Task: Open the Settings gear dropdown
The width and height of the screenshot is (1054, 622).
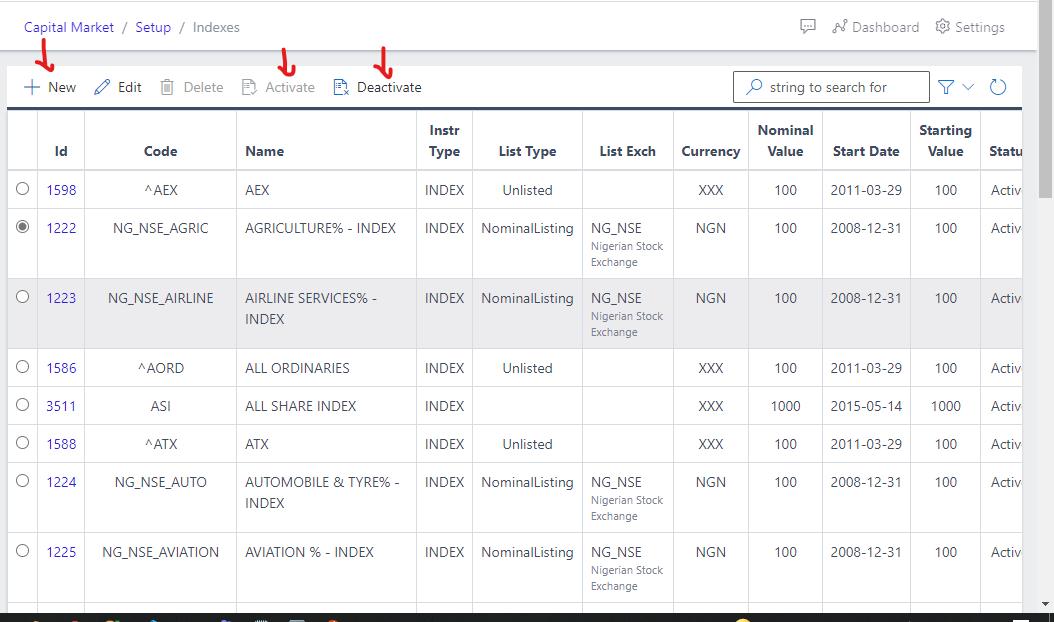Action: point(969,27)
